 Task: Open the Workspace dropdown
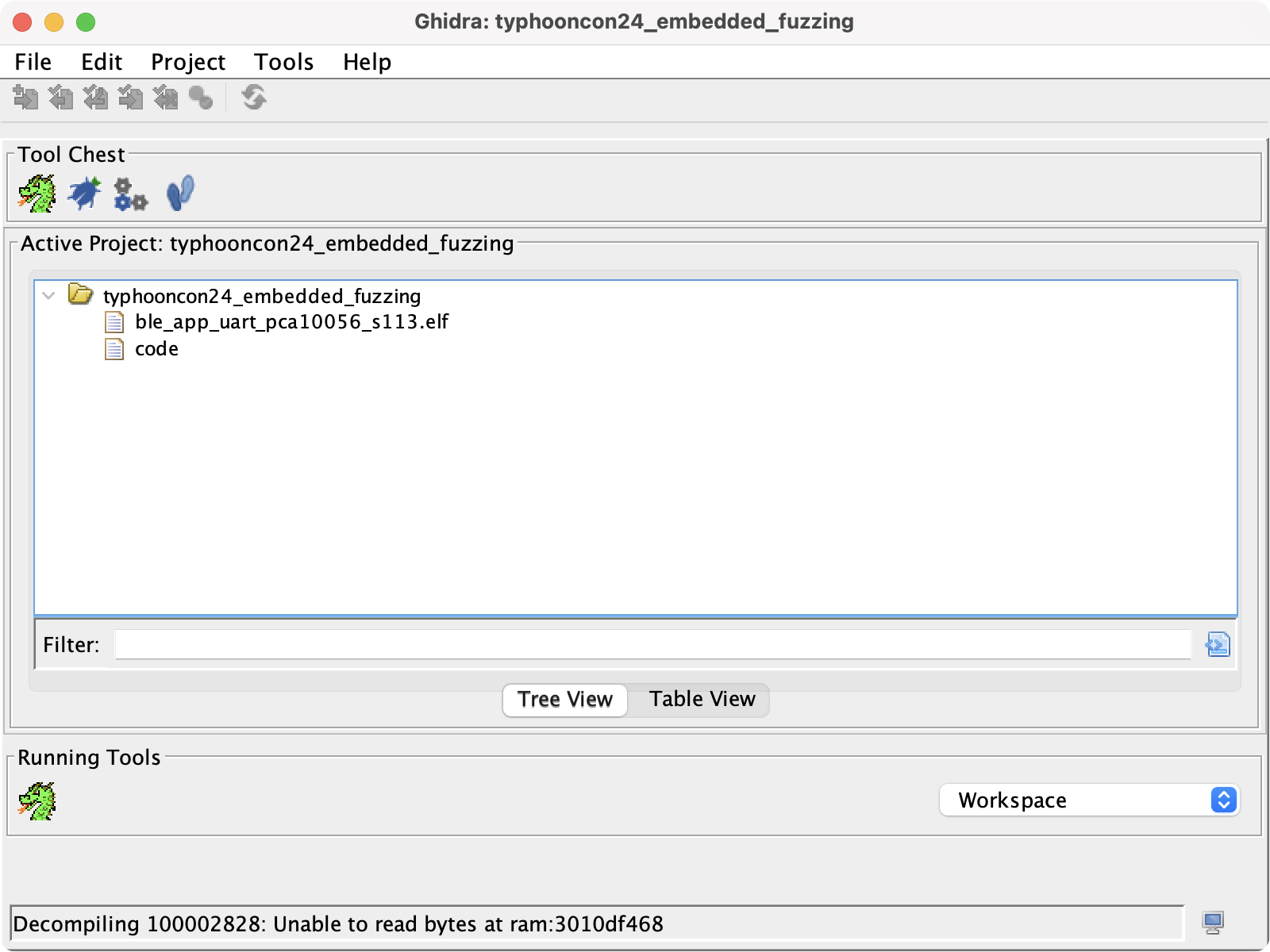coord(1089,800)
